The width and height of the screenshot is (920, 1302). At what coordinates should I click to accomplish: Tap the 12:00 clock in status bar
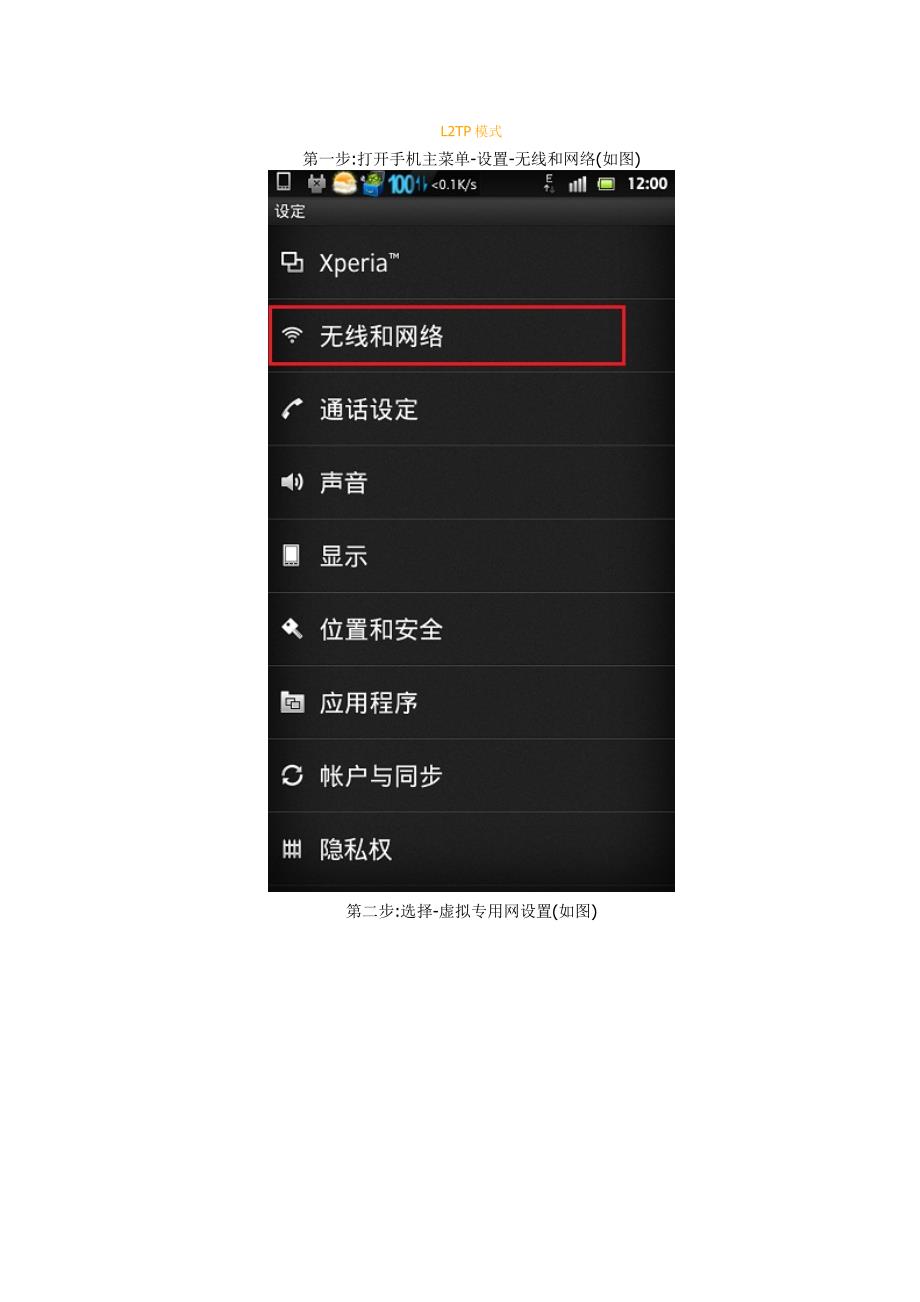[x=647, y=184]
